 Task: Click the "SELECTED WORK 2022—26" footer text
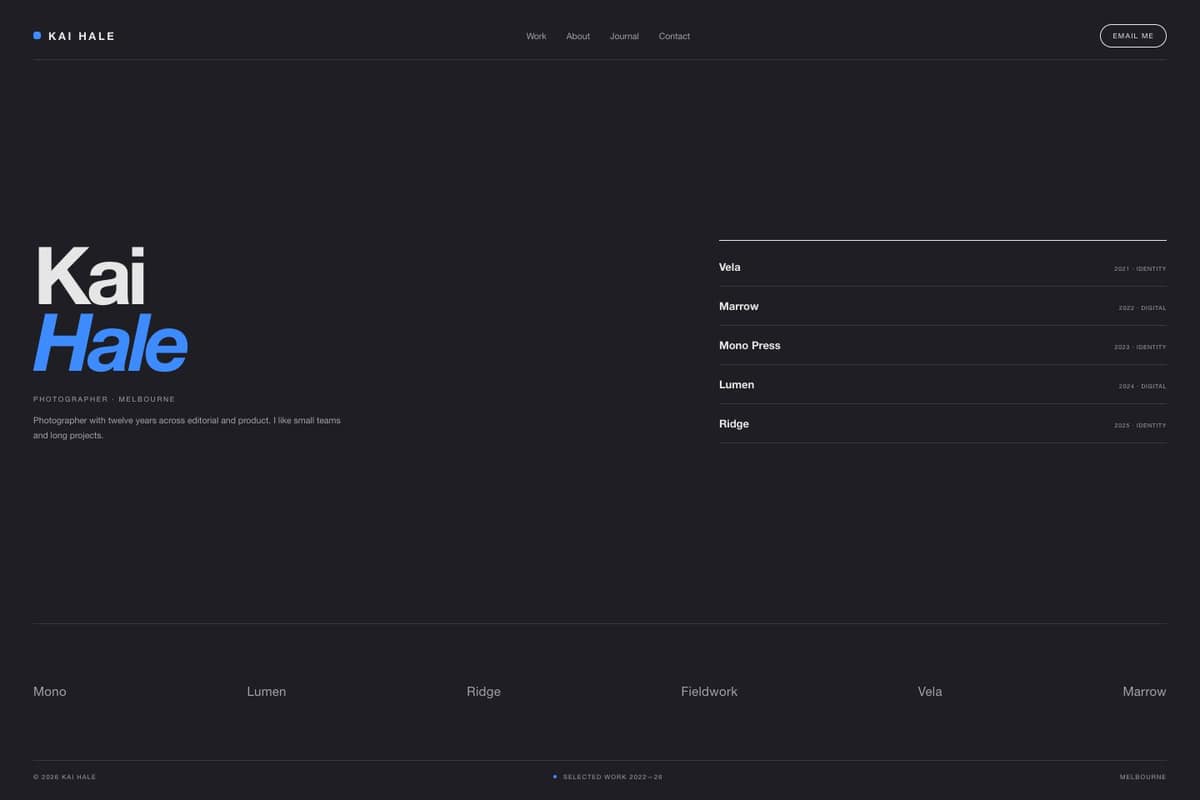[x=612, y=777]
